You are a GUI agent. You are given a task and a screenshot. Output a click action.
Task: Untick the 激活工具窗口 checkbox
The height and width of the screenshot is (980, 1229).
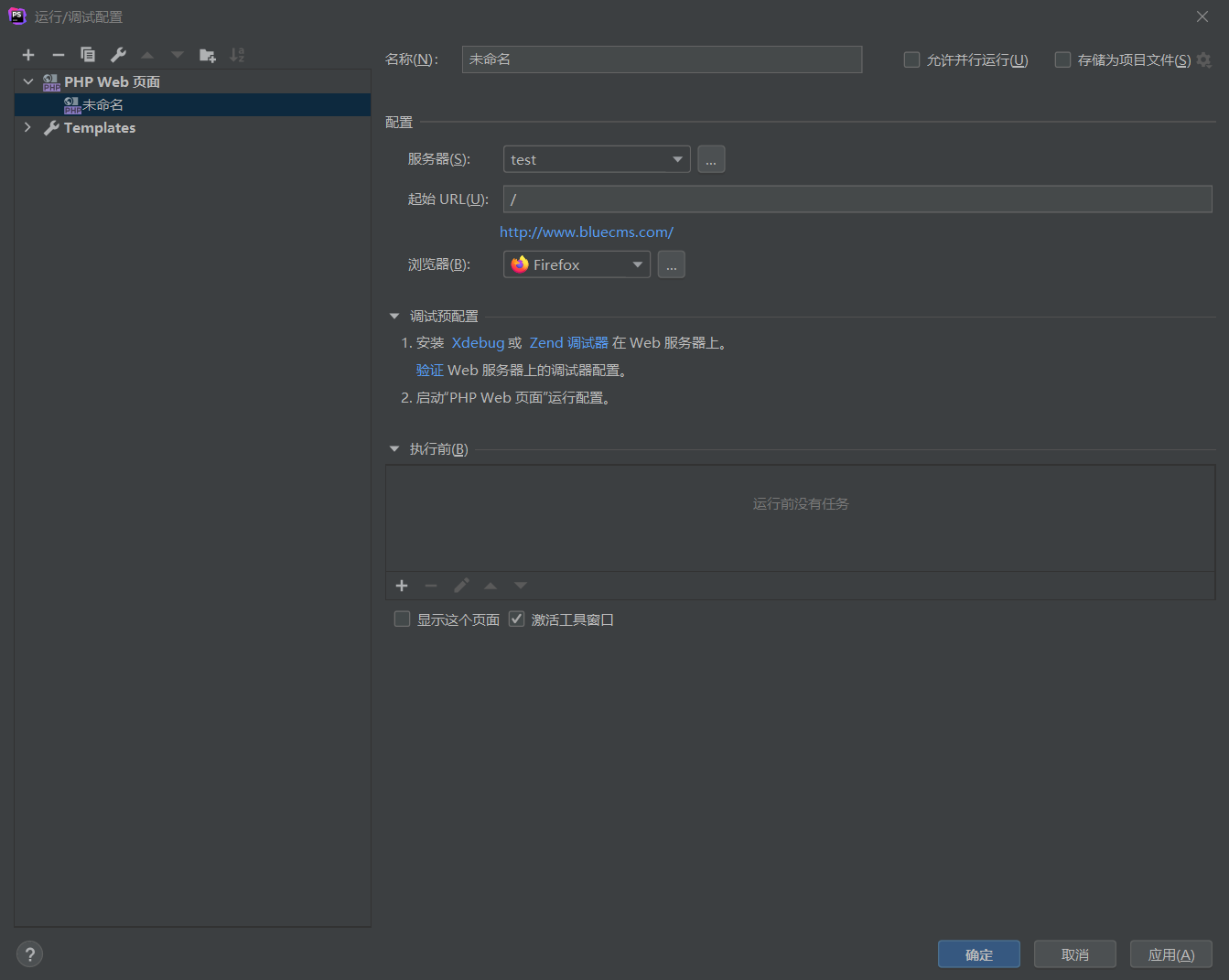[x=516, y=619]
